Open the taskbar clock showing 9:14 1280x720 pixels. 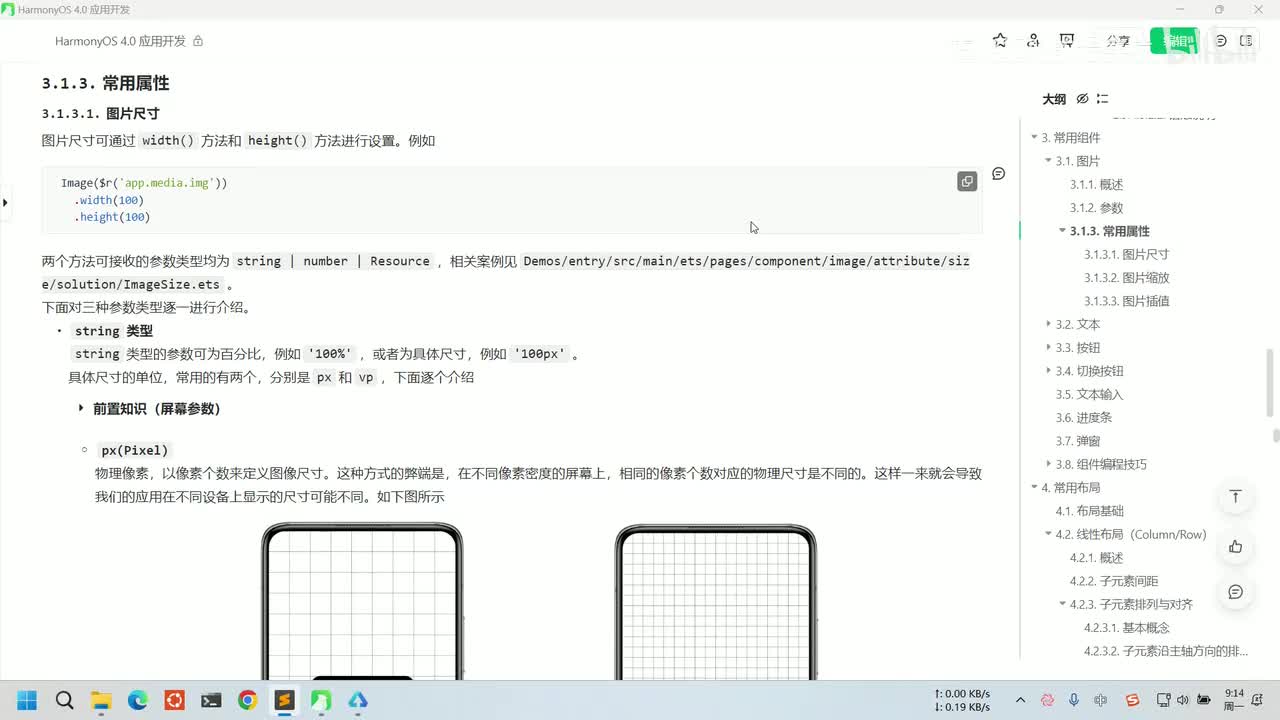[1235, 699]
